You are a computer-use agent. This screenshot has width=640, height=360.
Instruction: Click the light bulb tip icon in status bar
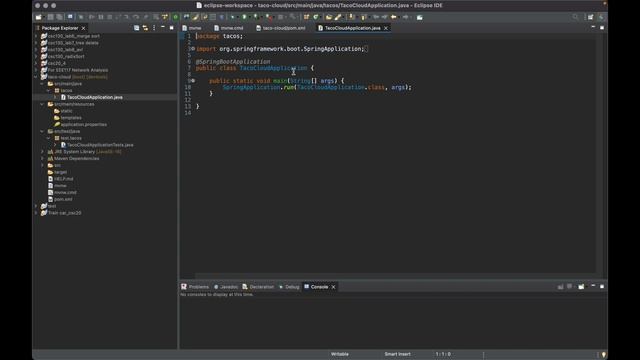coord(604,354)
